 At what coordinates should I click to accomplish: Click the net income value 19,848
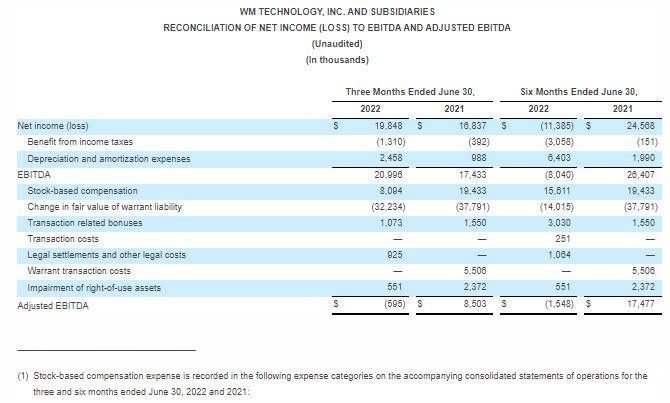tap(386, 126)
